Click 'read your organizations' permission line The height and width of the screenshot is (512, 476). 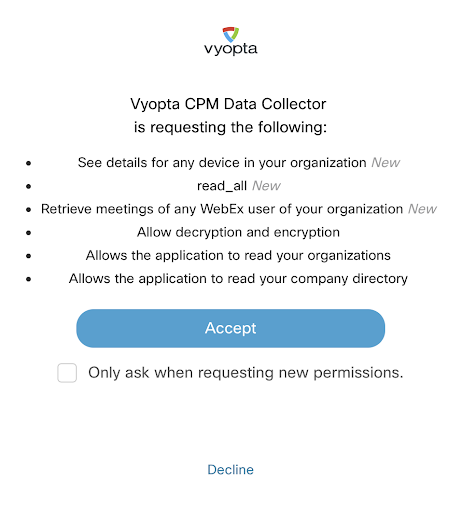click(238, 256)
